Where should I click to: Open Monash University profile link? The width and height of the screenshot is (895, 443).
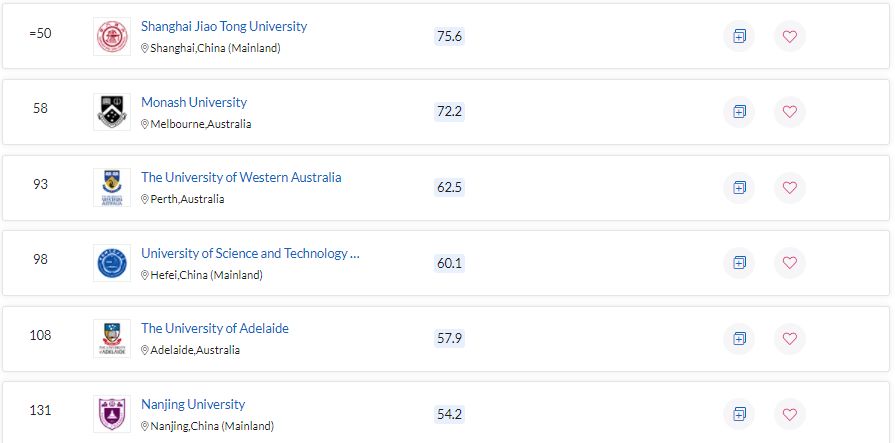click(193, 102)
